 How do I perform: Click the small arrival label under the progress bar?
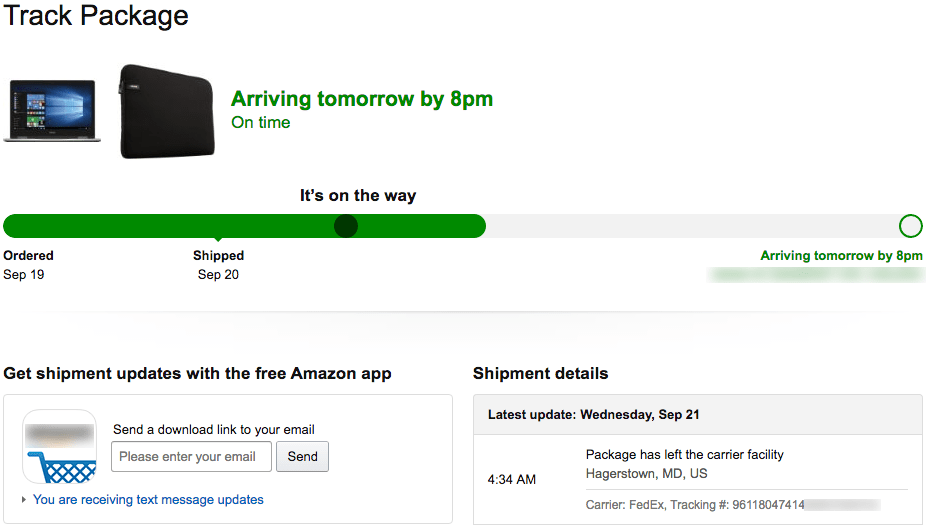(841, 256)
